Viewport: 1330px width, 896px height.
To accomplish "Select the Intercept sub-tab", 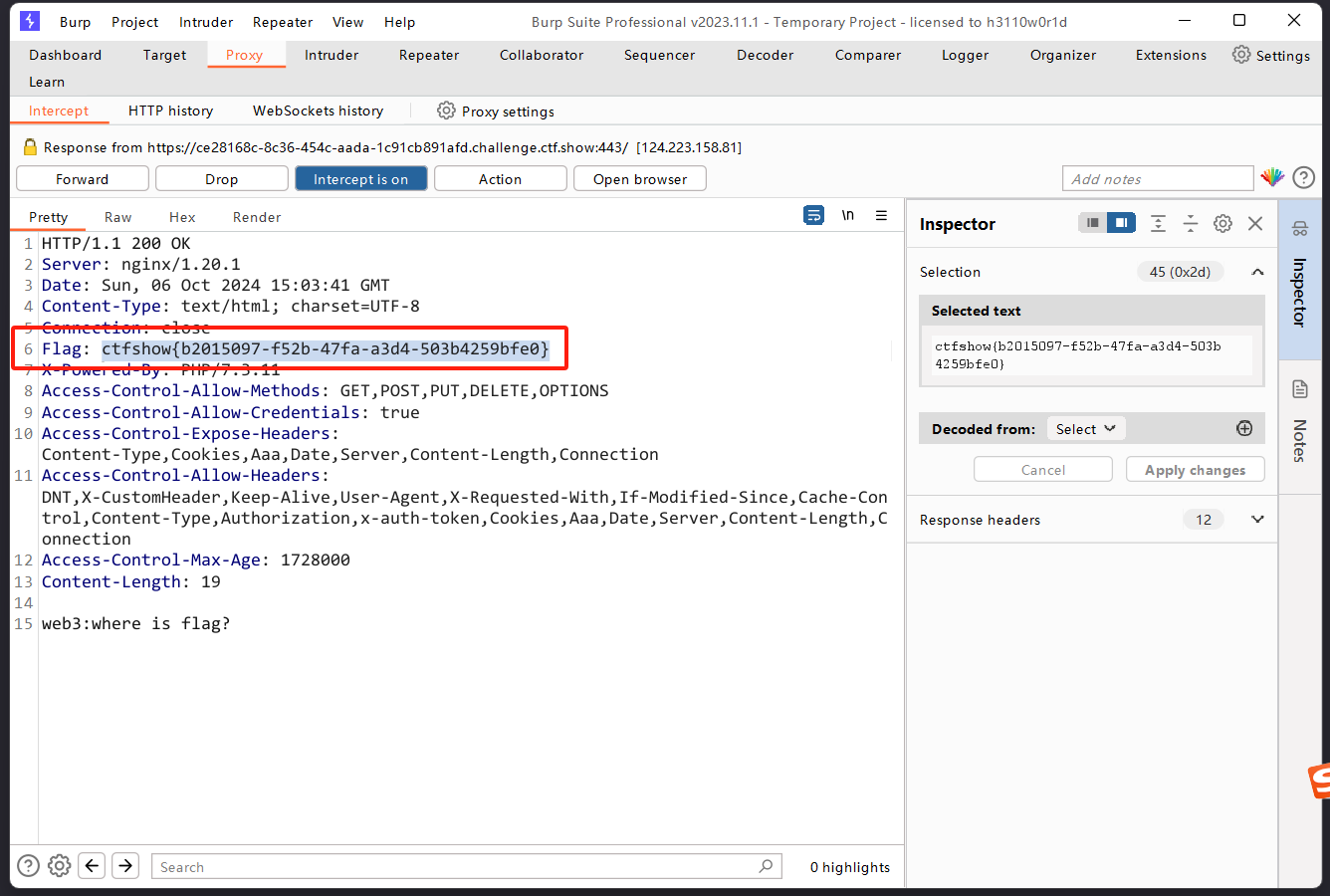I will click(59, 111).
